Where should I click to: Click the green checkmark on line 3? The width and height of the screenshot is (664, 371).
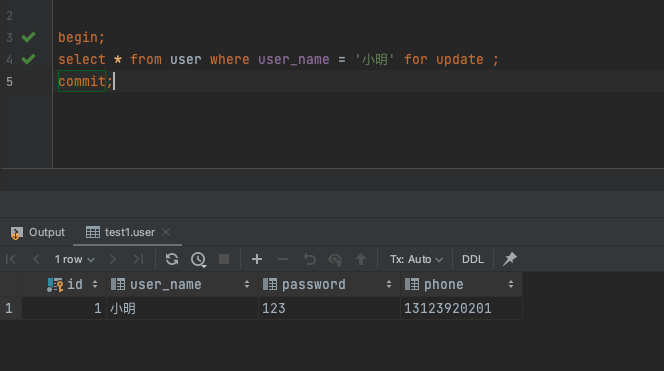28,37
